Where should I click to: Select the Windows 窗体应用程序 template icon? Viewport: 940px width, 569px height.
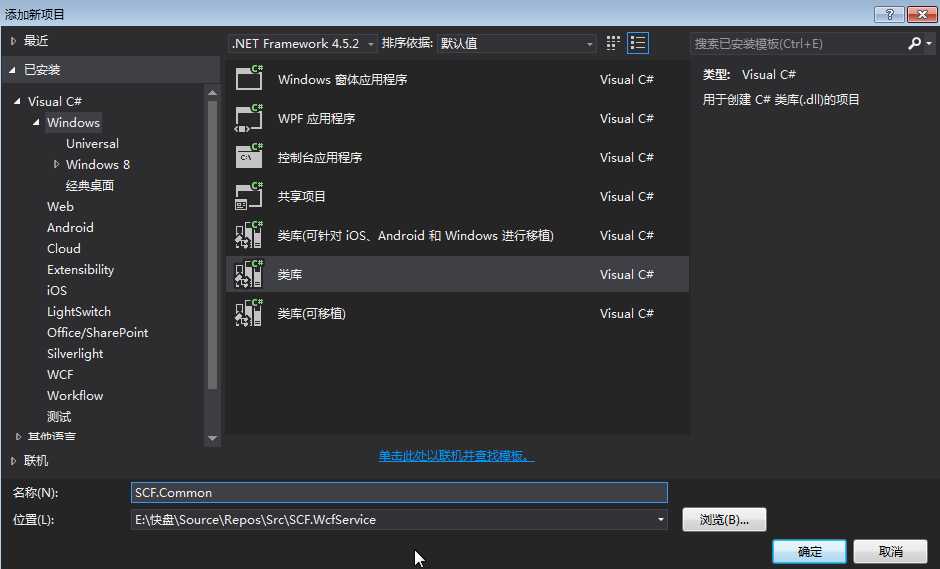[x=249, y=78]
